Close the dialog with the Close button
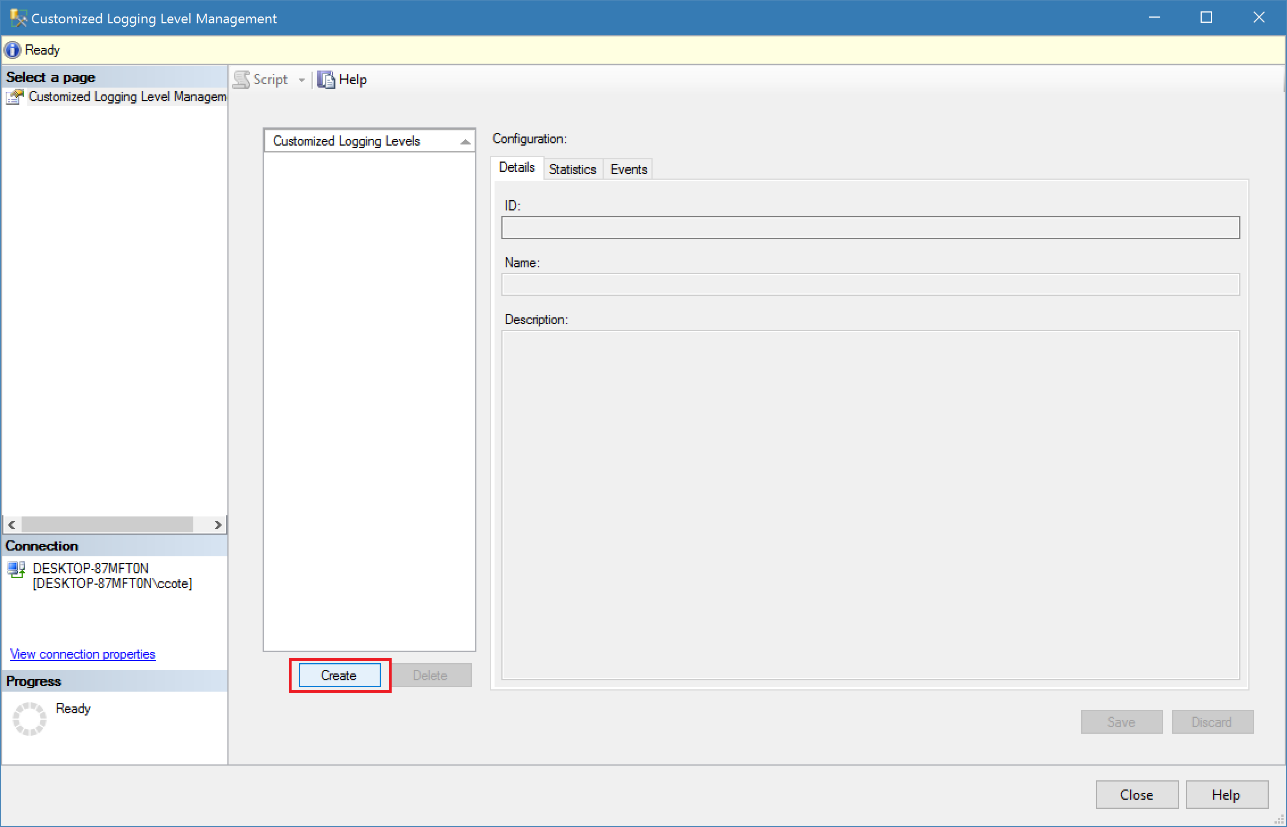This screenshot has height=827, width=1287. pos(1137,795)
